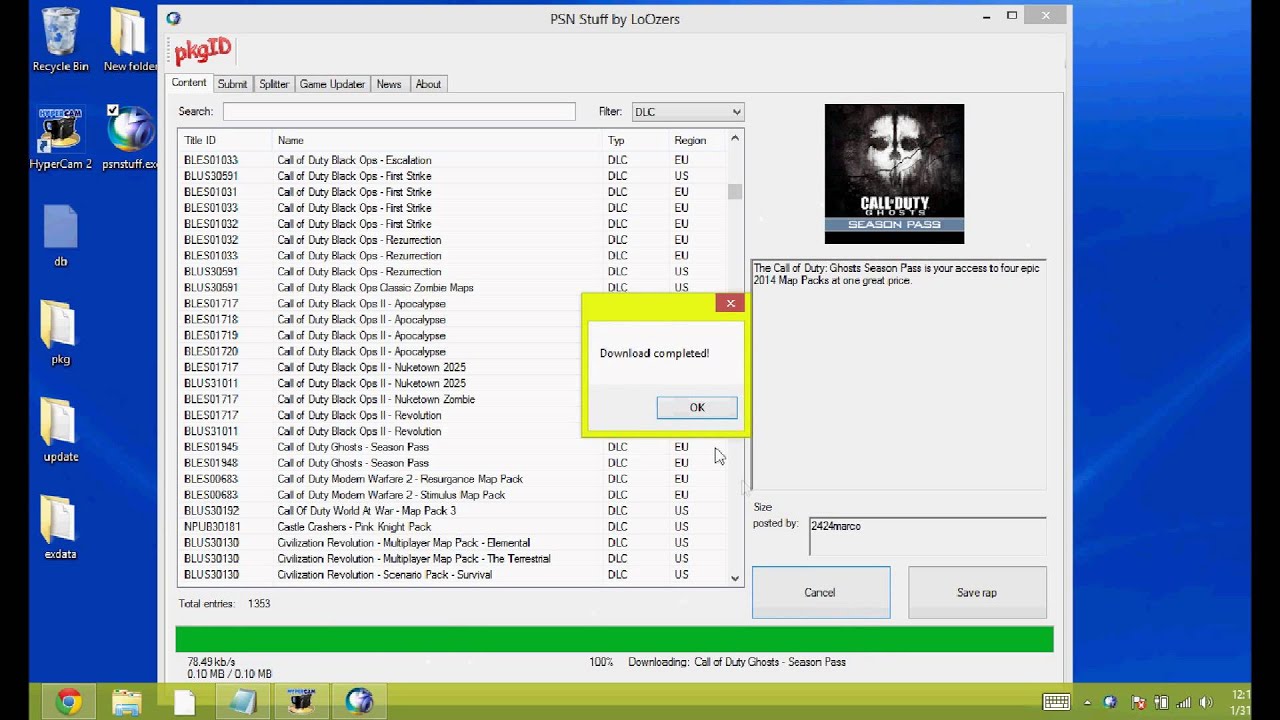Screen dimensions: 1280x720
Task: Launch Chrome from the taskbar
Action: coord(69,702)
